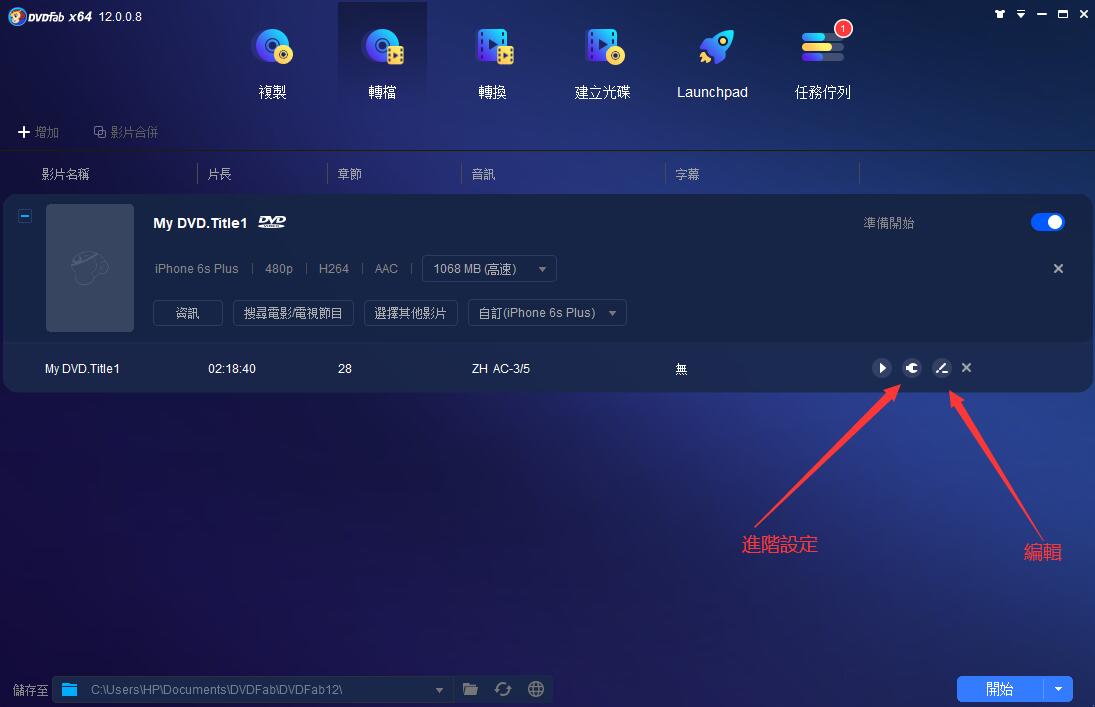Open the ZH AC-3/5 audio selection
Viewport: 1095px width, 707px height.
point(501,368)
